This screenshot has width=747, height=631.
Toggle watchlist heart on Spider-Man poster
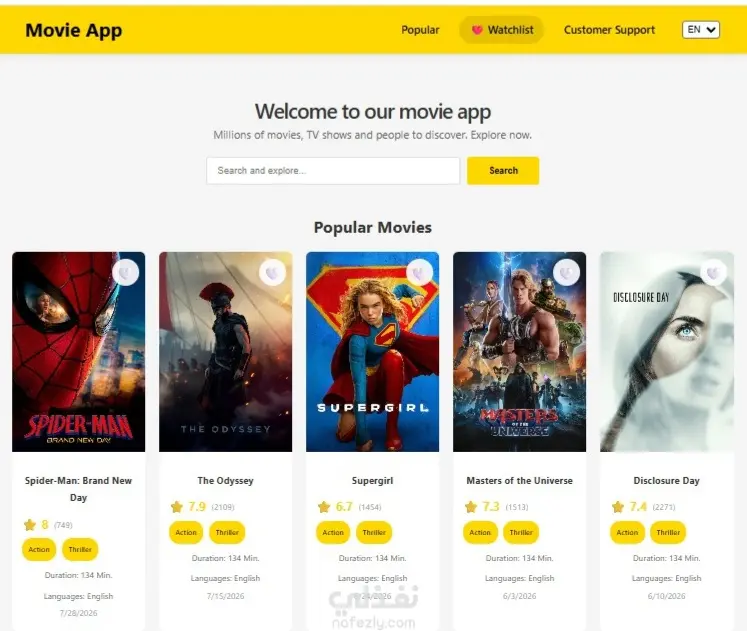(x=126, y=273)
